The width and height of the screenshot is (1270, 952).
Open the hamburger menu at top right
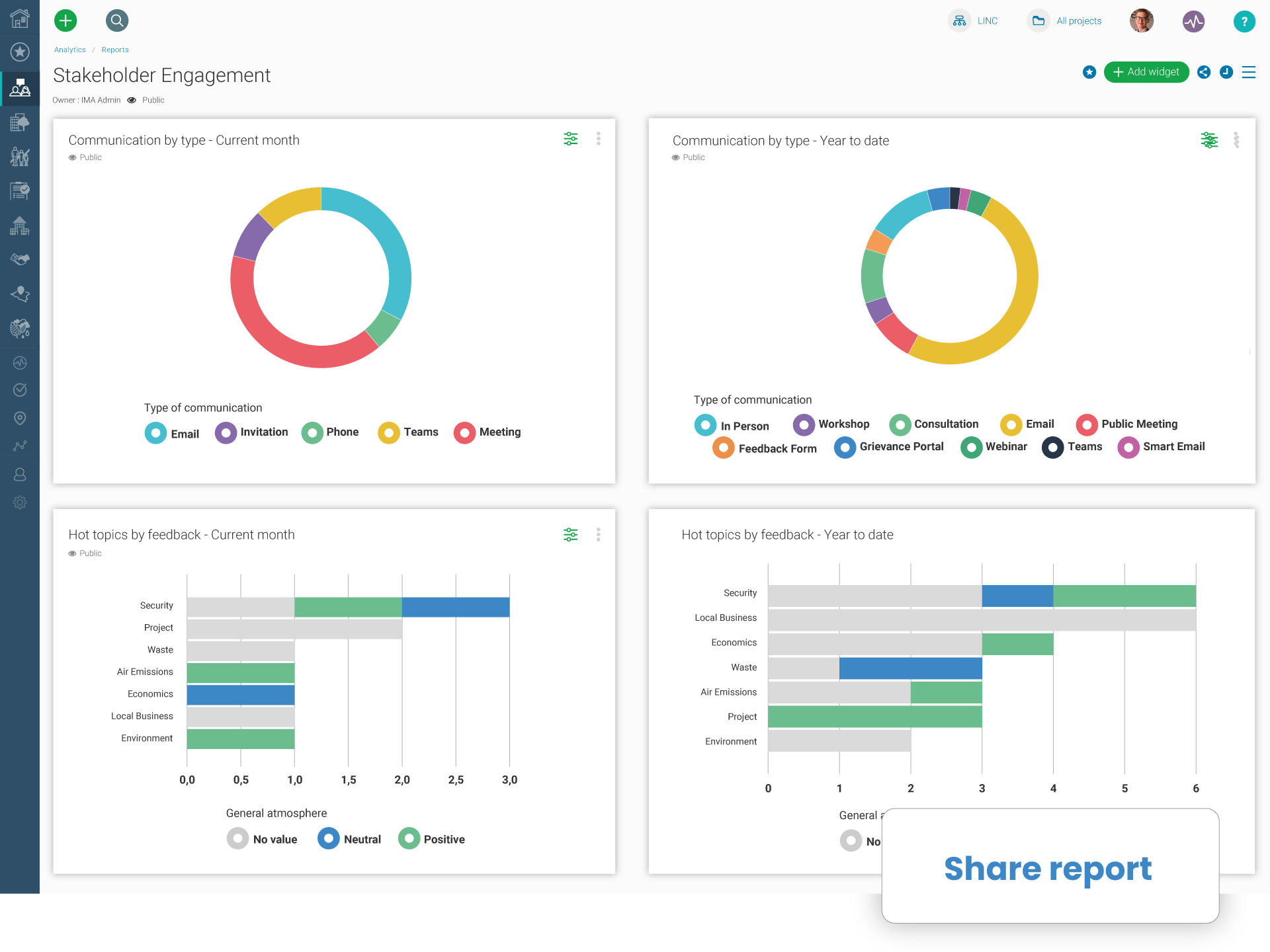coord(1249,73)
